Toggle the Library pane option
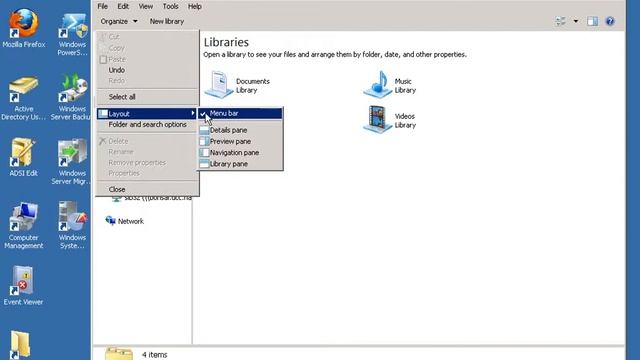Screen dimensions: 640x360 (x=240, y=164)
